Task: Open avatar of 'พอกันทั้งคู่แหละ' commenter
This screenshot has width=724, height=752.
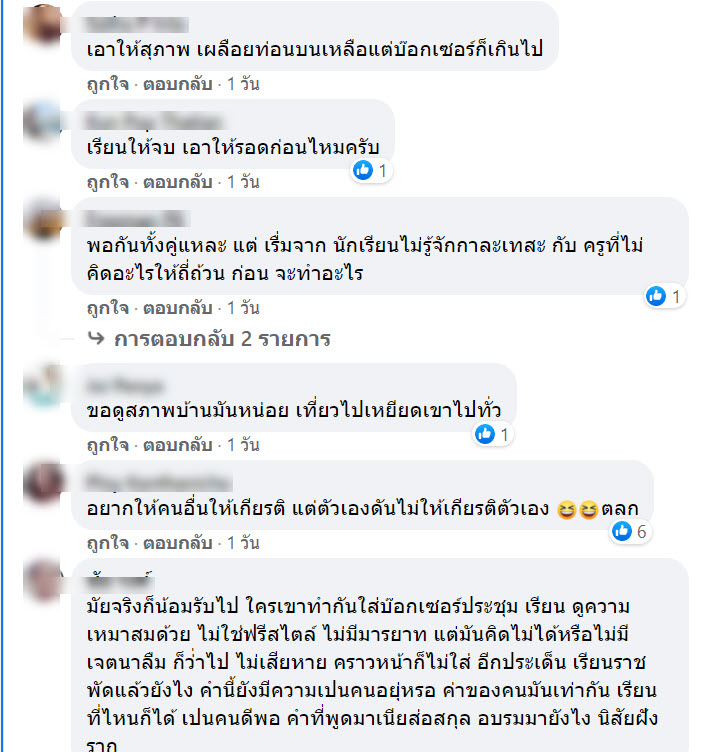Action: click(43, 219)
